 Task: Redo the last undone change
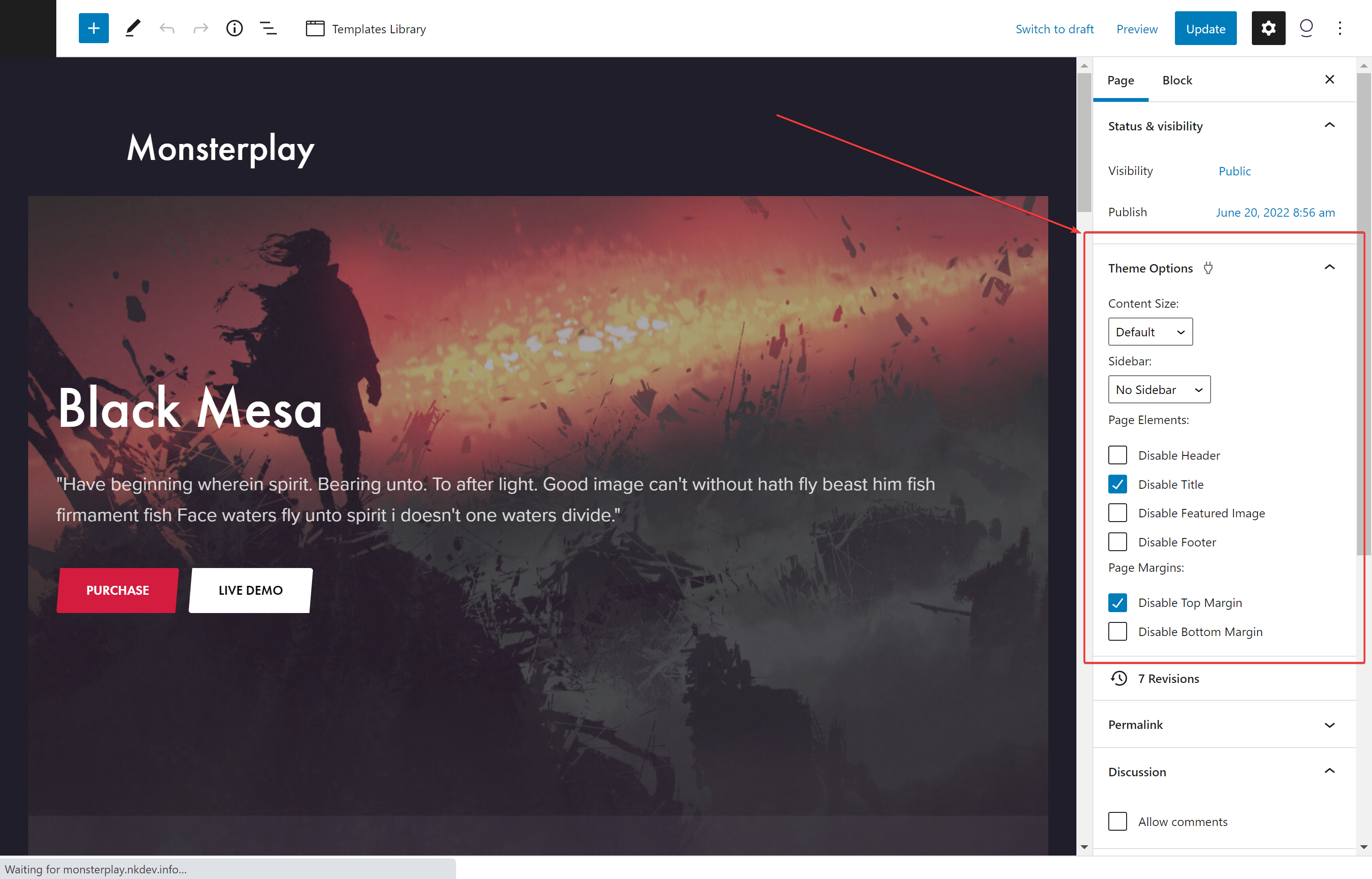coord(200,28)
